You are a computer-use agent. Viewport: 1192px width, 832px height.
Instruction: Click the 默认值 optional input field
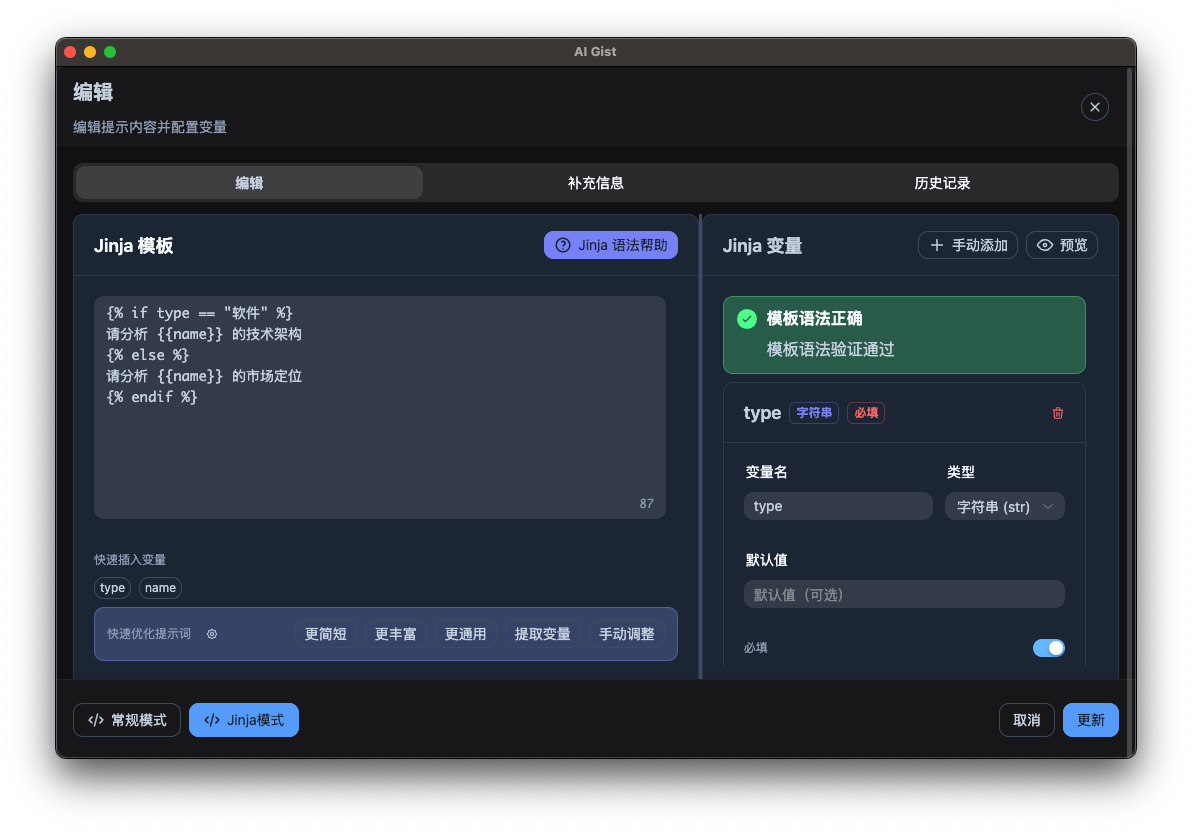904,594
